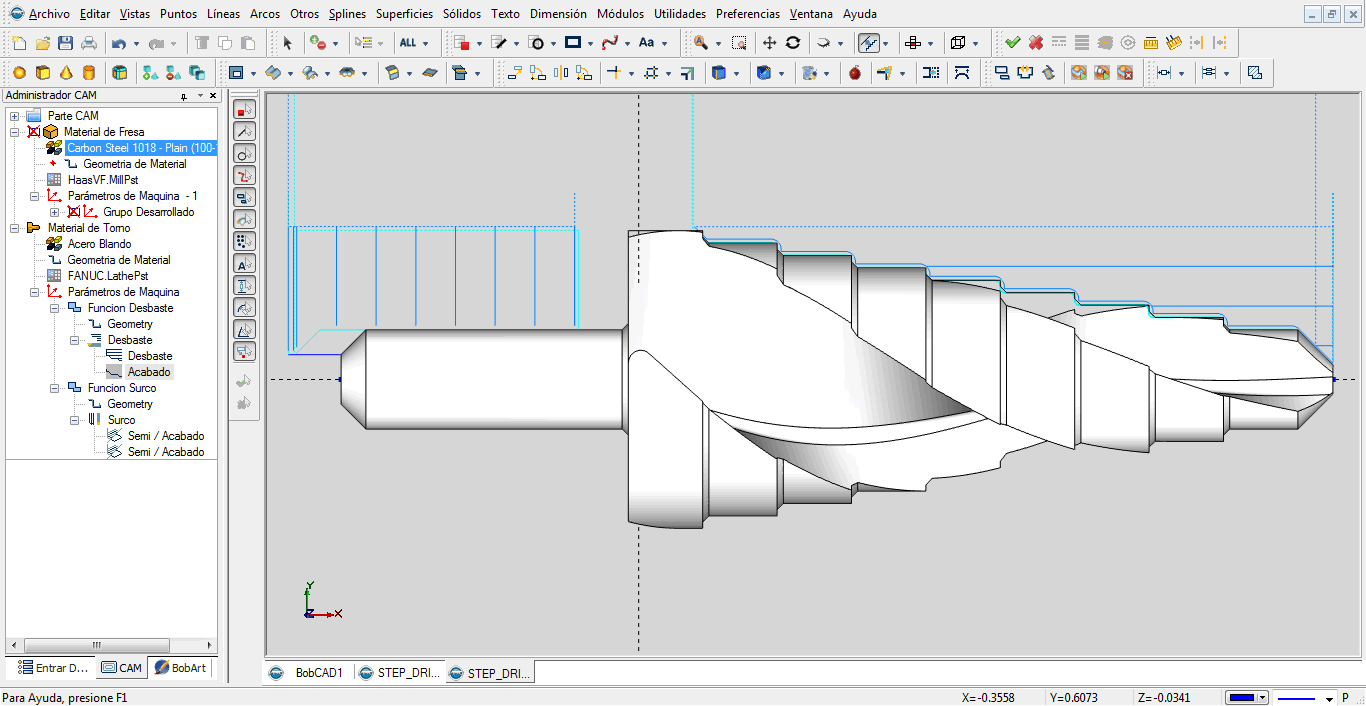Click the green verify checkmark icon
The height and width of the screenshot is (706, 1366).
[x=1012, y=43]
